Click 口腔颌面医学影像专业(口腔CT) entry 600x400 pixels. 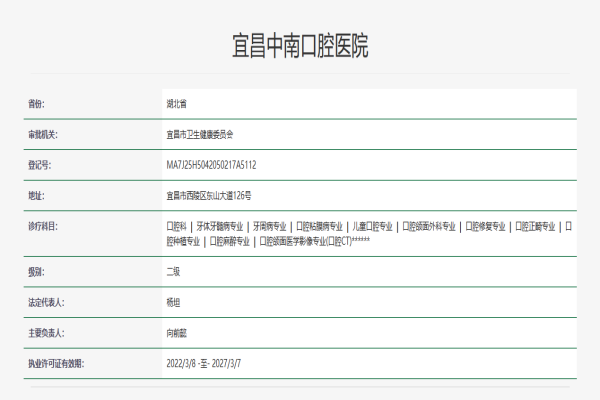(x=305, y=242)
